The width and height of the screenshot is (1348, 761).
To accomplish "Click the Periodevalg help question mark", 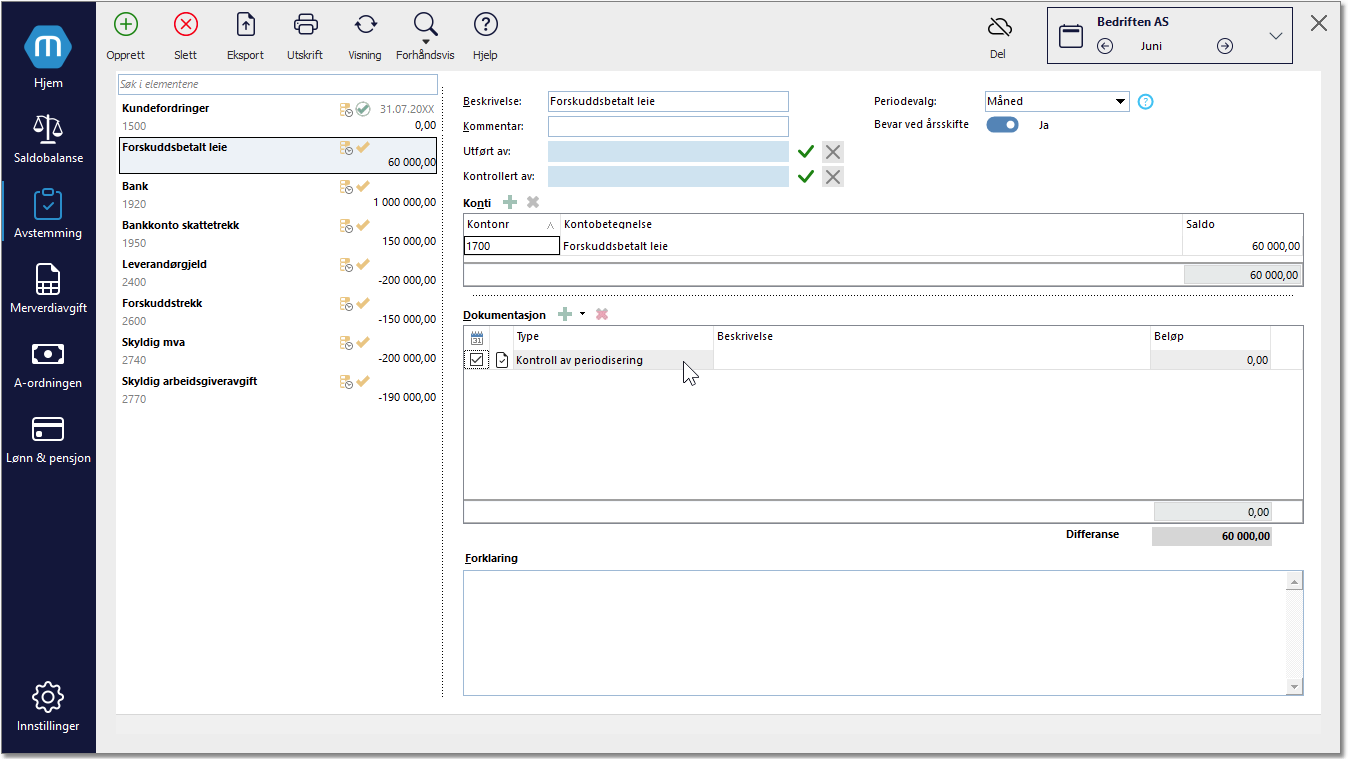I will pos(1146,101).
